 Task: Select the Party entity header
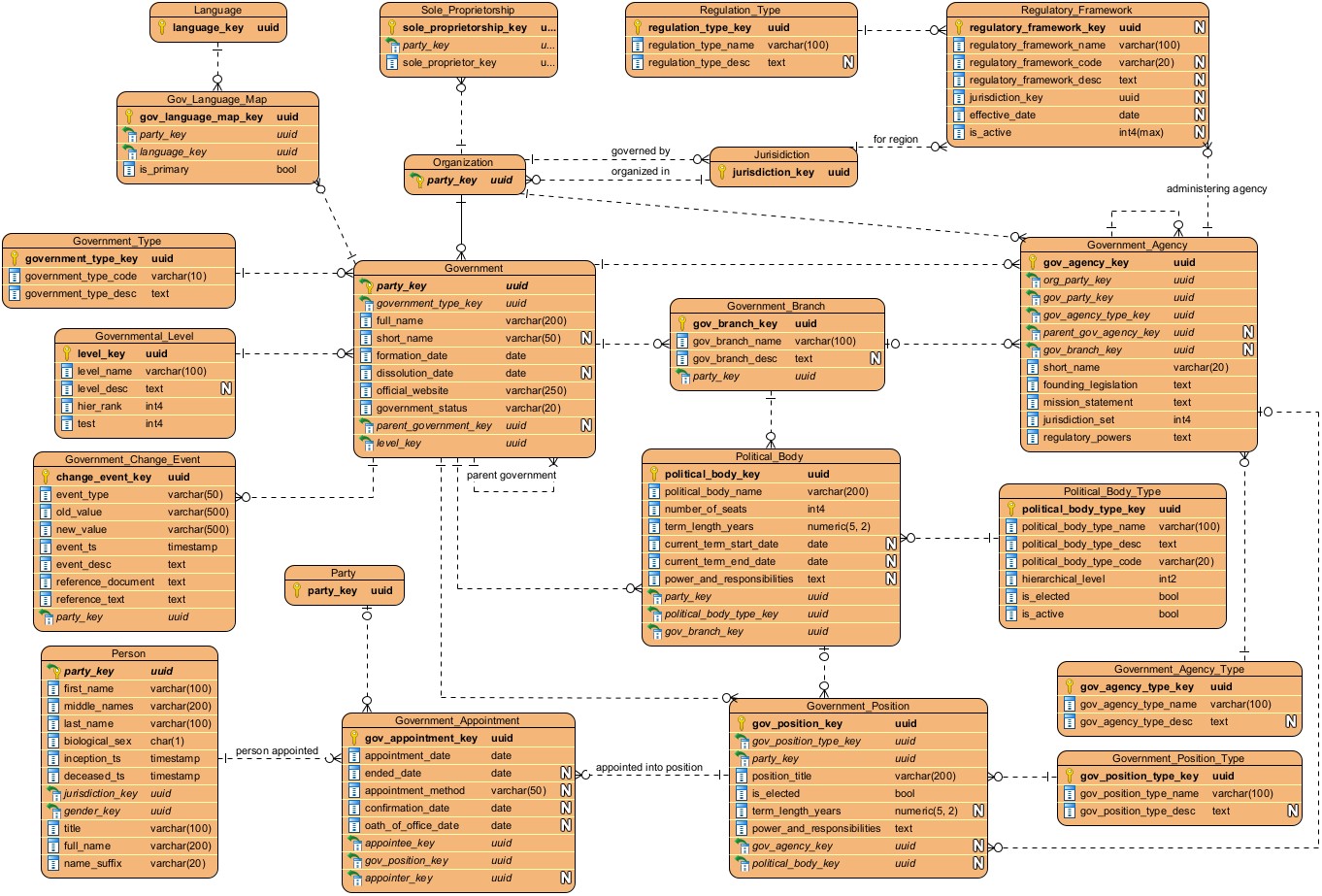tap(343, 574)
